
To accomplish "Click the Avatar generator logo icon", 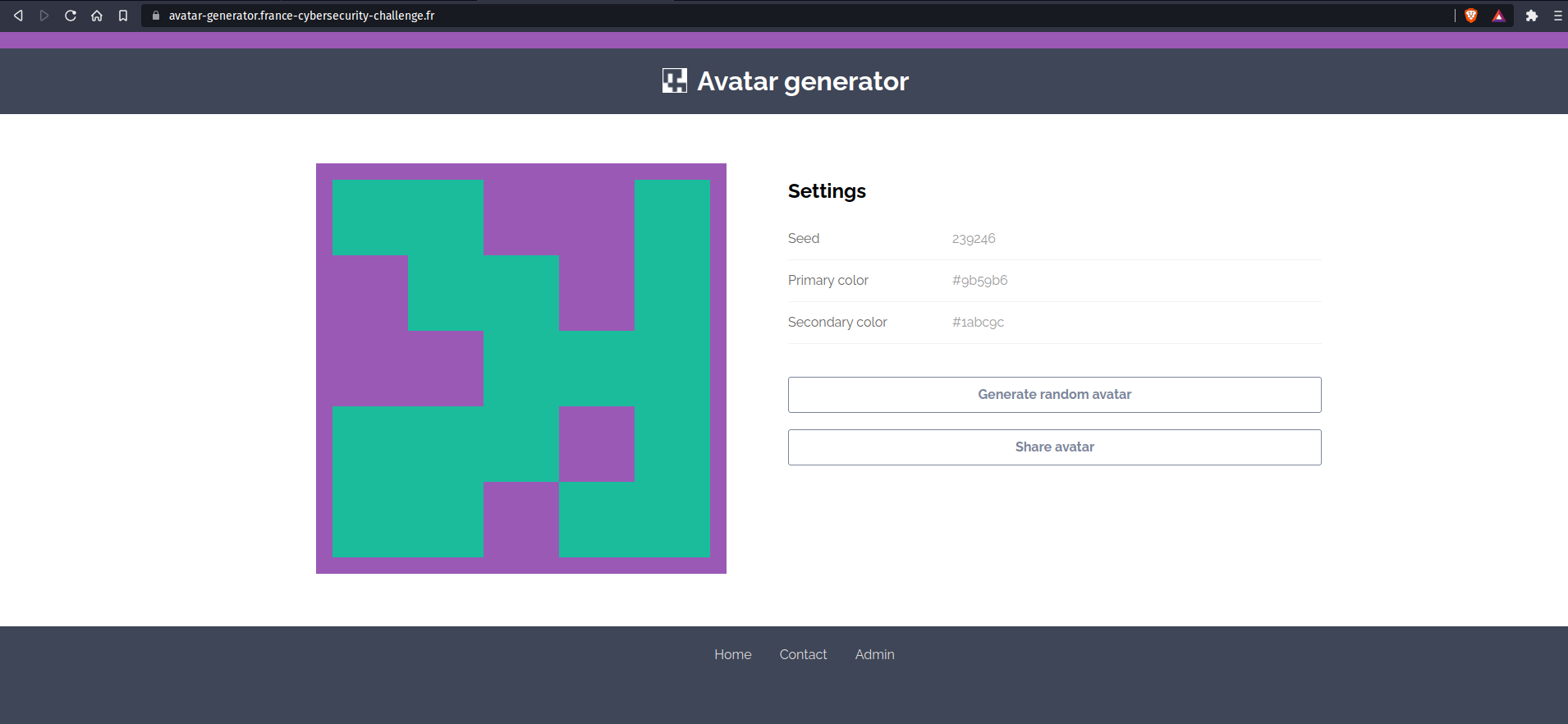I will 674,80.
